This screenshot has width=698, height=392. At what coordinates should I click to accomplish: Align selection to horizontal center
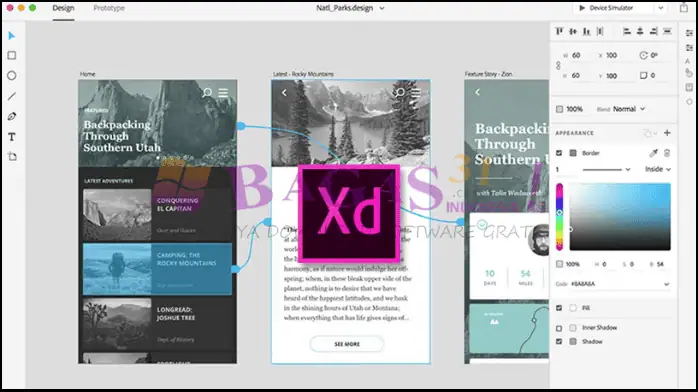click(640, 31)
